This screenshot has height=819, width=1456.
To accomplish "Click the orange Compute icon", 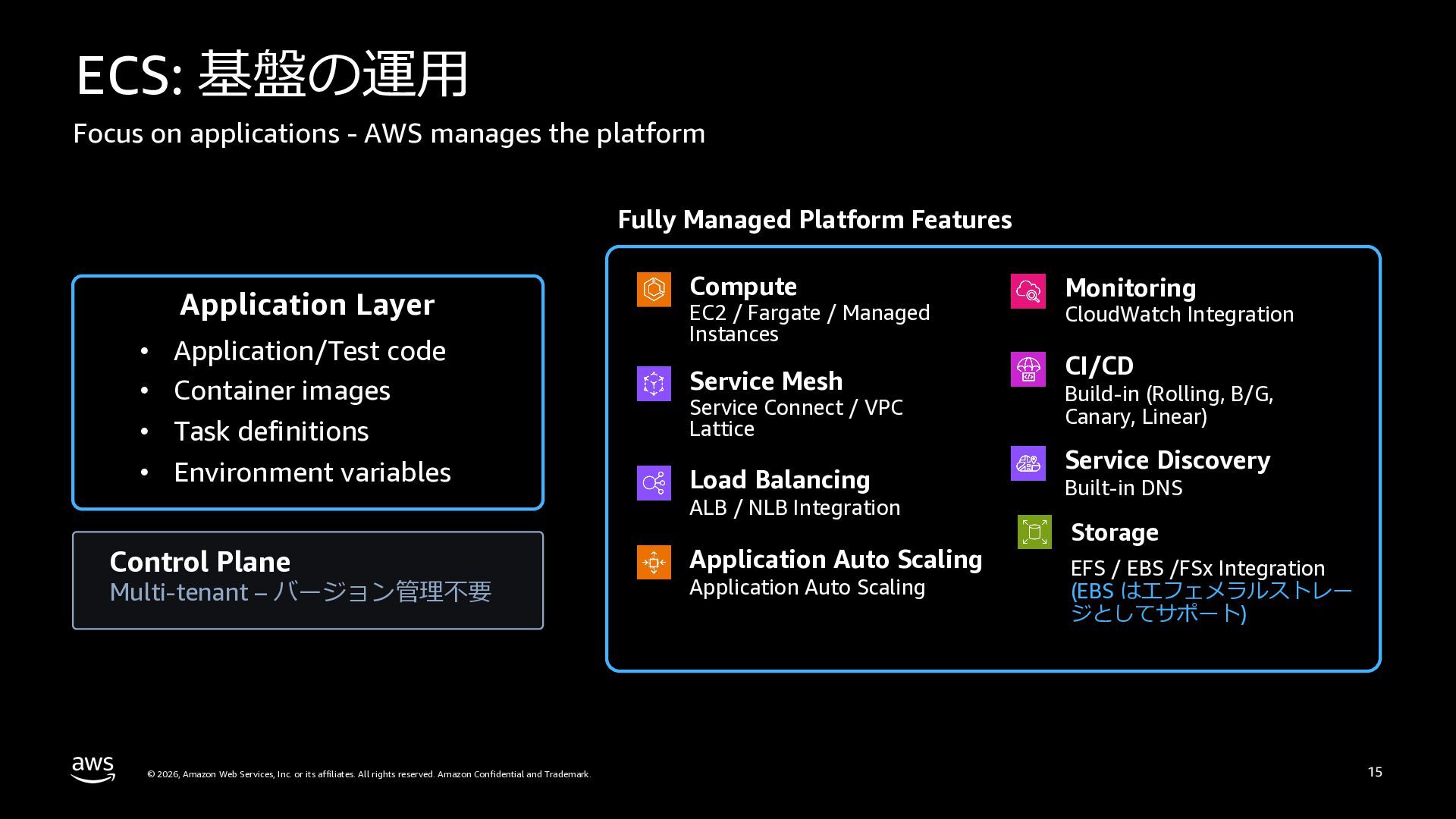I will click(x=654, y=289).
